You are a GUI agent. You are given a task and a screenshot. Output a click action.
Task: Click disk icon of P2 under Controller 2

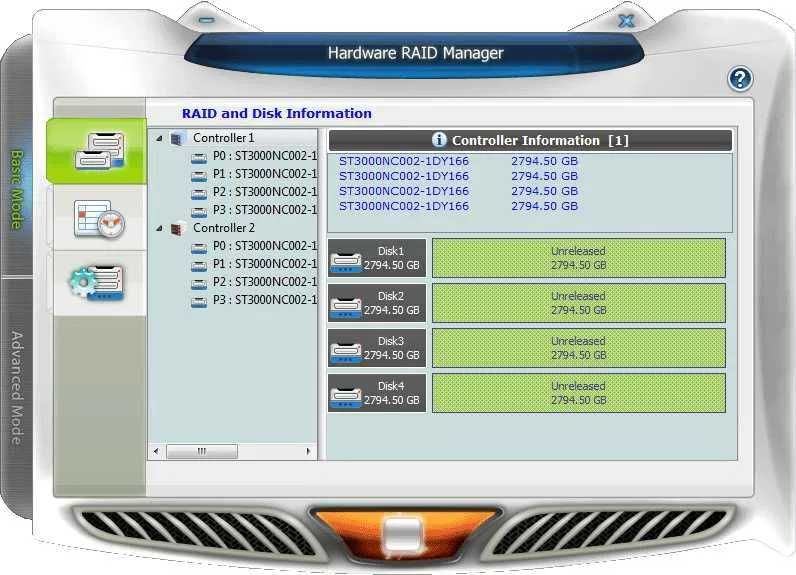pyautogui.click(x=199, y=284)
